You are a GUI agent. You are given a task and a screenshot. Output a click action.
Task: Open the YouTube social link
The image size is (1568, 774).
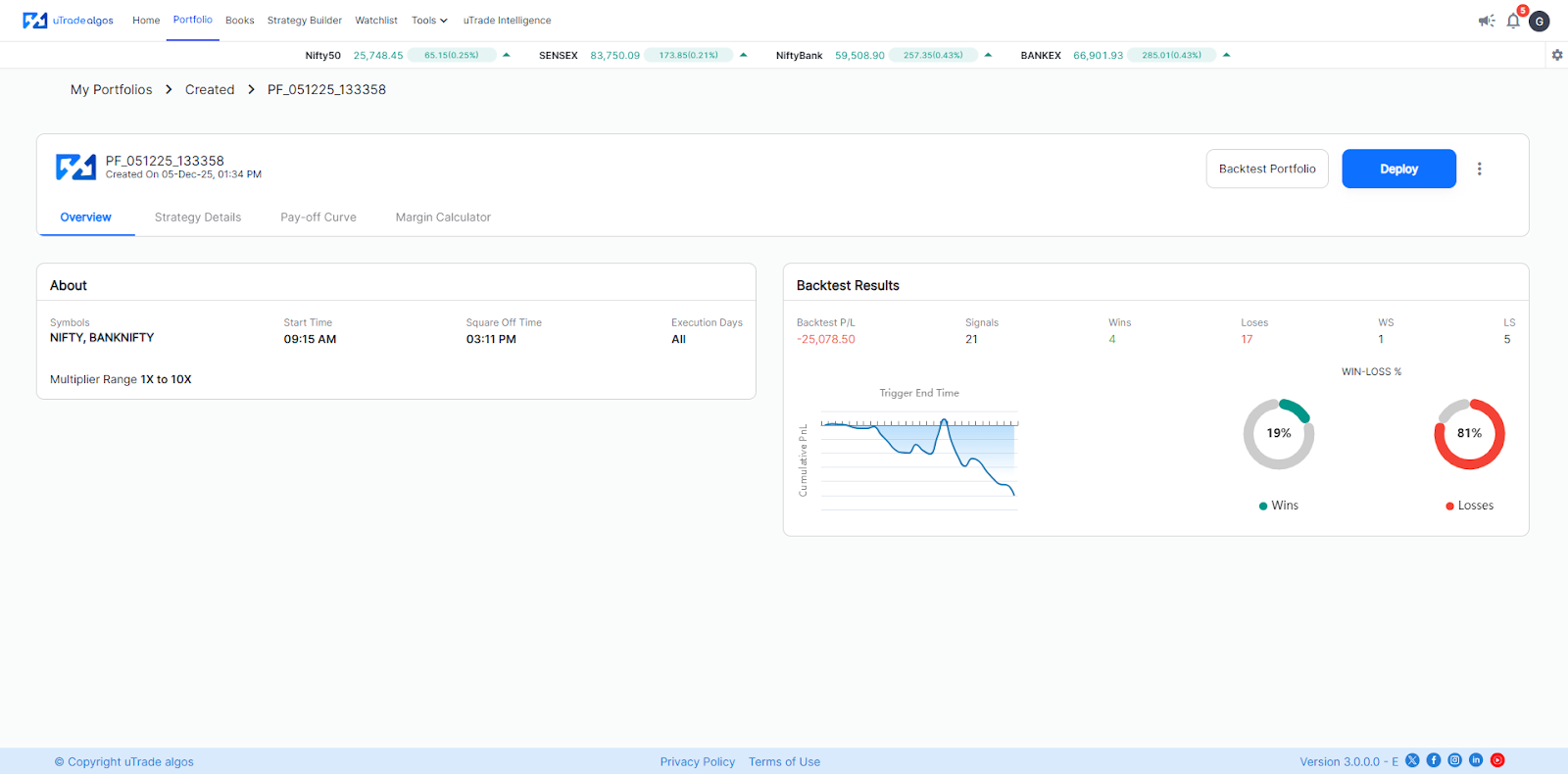(1497, 760)
